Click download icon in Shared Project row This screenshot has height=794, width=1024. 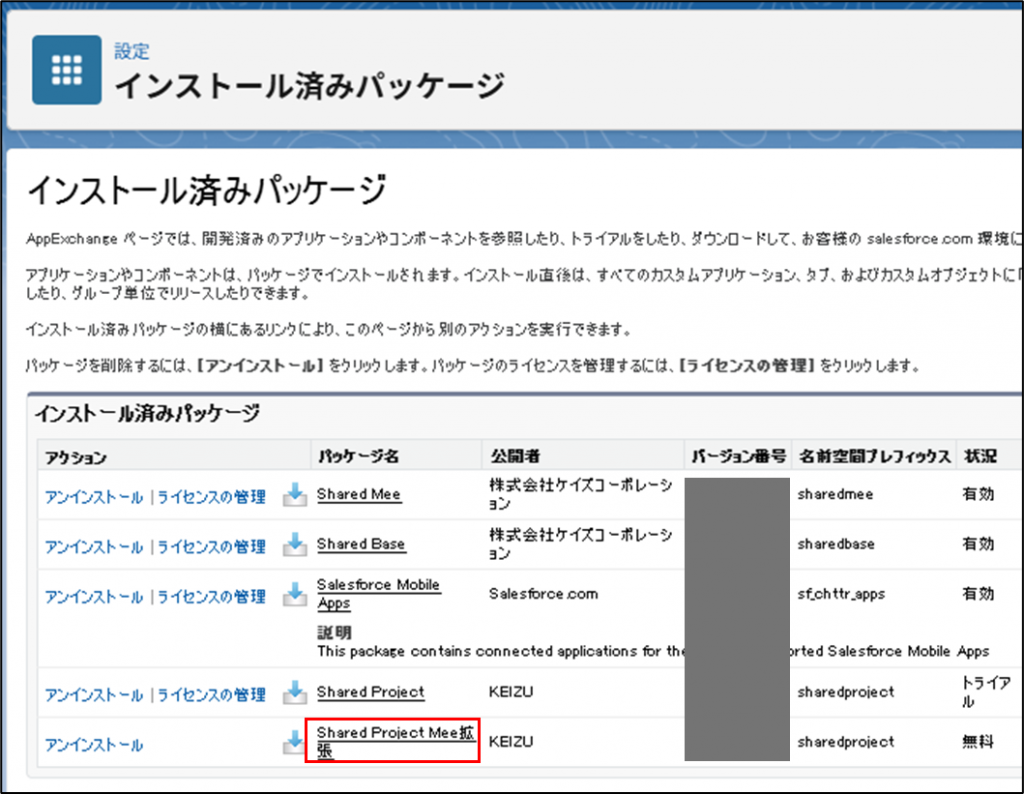point(294,692)
